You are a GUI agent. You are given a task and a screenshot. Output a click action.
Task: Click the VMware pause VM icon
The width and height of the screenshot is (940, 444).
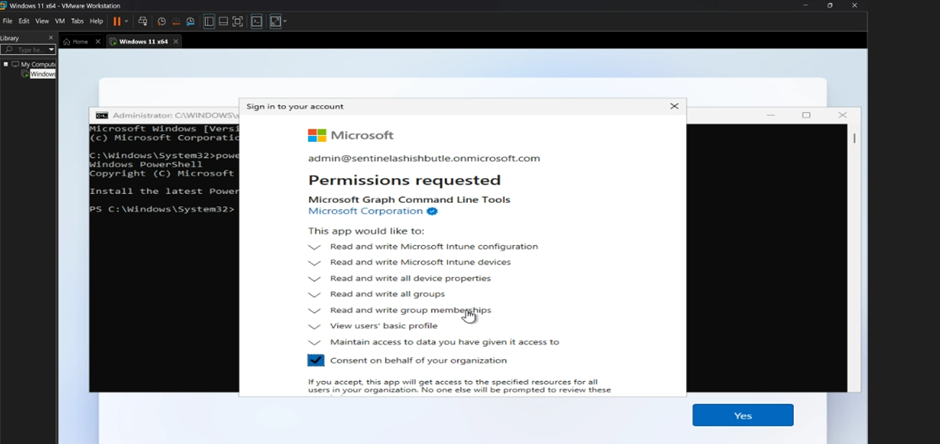117,21
